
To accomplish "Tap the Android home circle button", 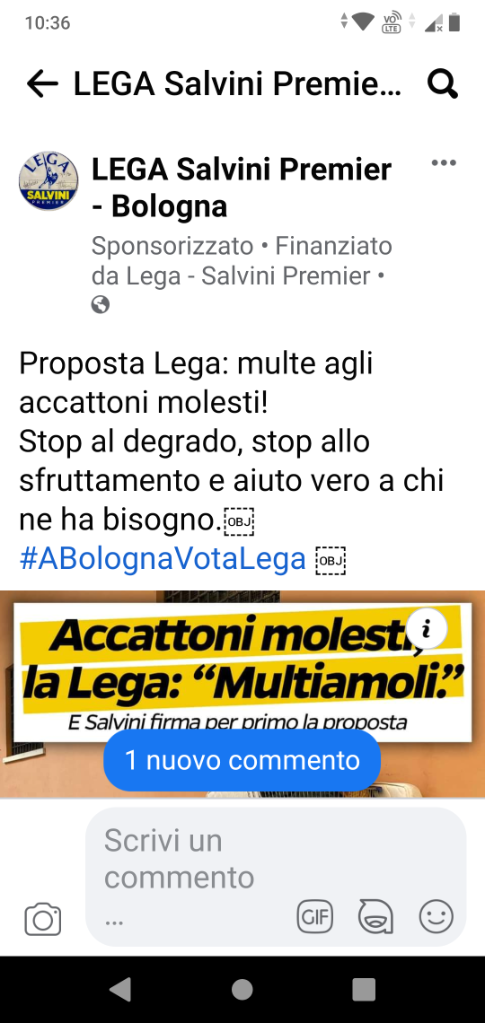I will pos(242,989).
